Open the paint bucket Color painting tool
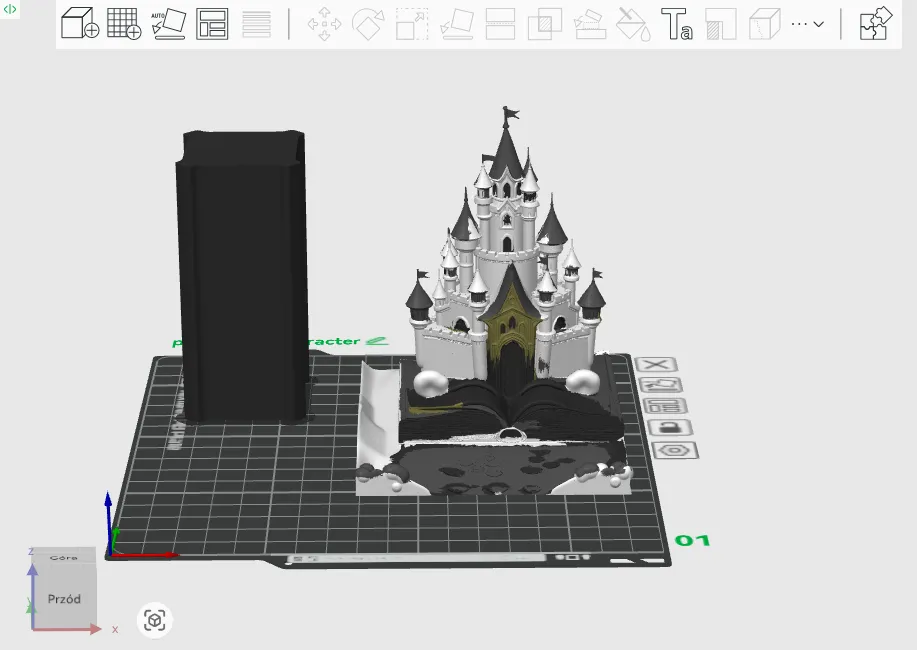Image resolution: width=917 pixels, height=650 pixels. pos(633,24)
